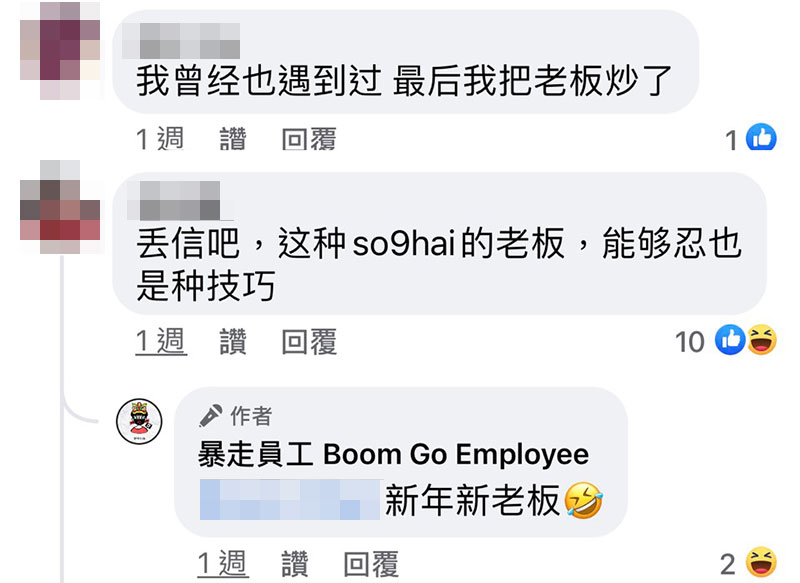
Task: Click the like reaction icon on the so9hai comment
Action: click(730, 340)
